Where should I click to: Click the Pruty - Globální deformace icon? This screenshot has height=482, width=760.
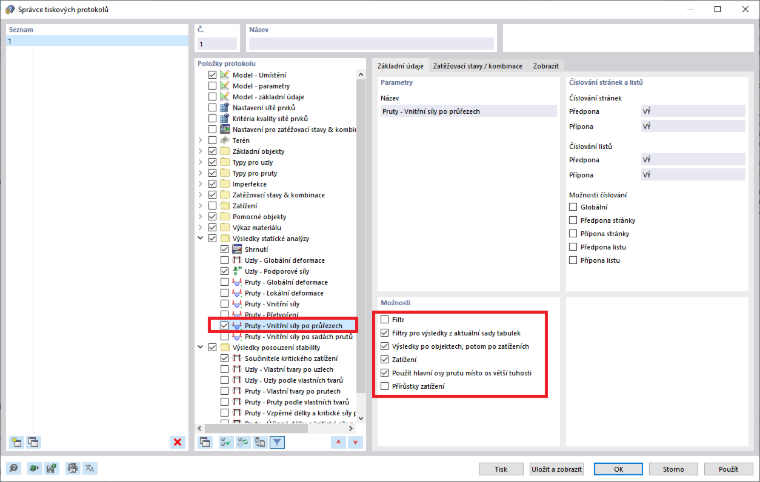click(x=237, y=282)
